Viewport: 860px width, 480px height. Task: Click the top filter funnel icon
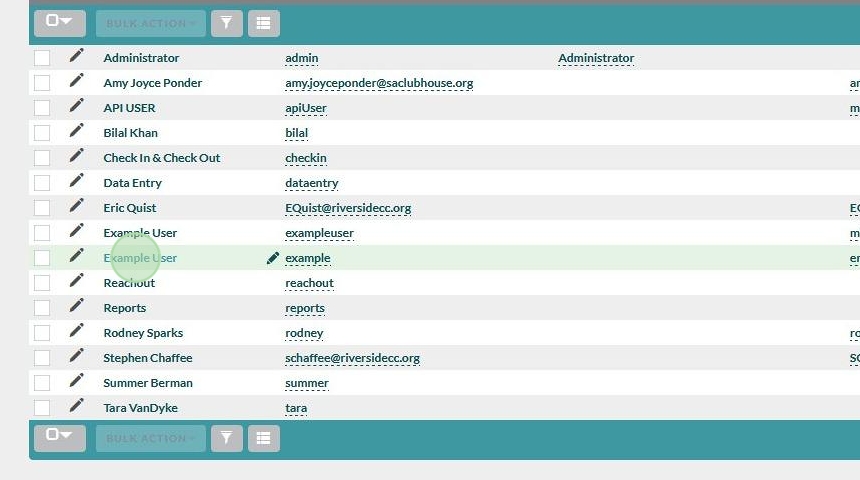pyautogui.click(x=227, y=23)
